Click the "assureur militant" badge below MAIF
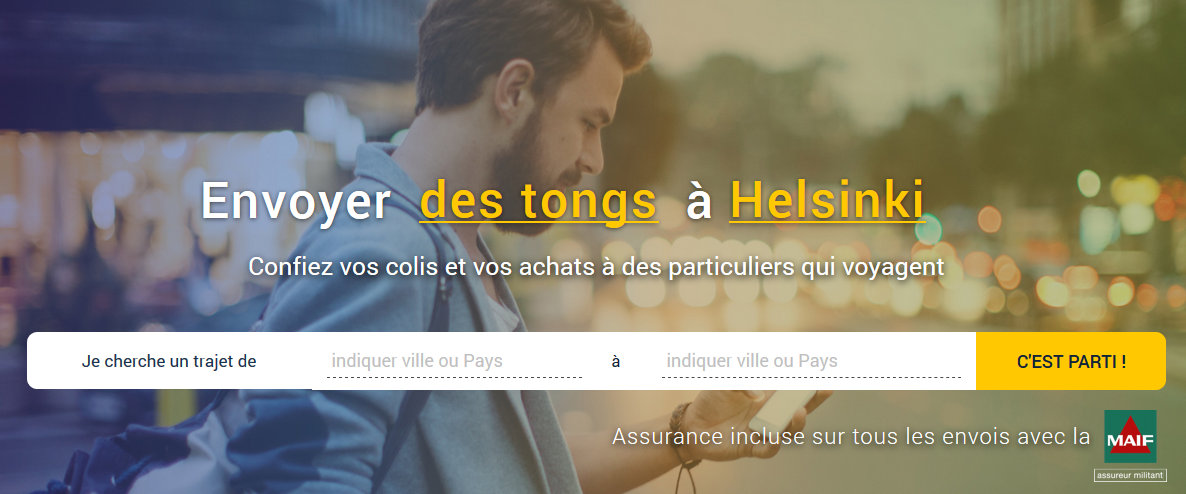The image size is (1186, 494). pyautogui.click(x=1130, y=476)
